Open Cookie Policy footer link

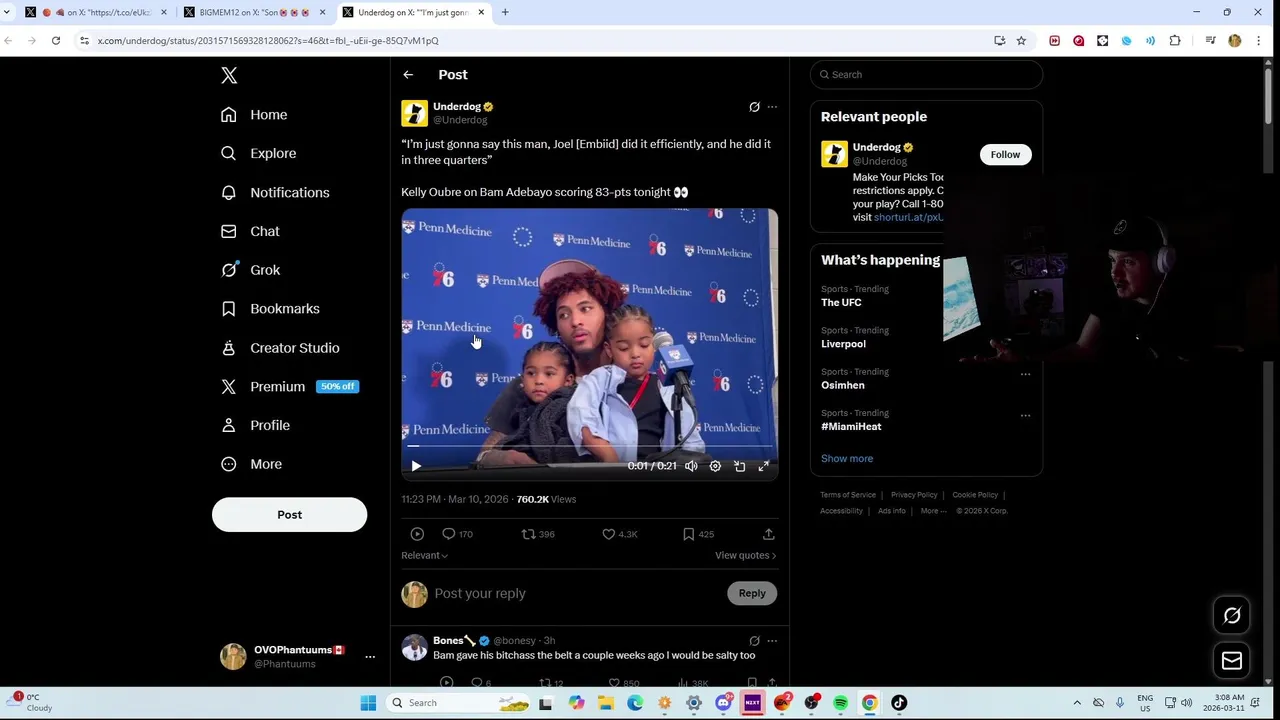click(x=975, y=495)
